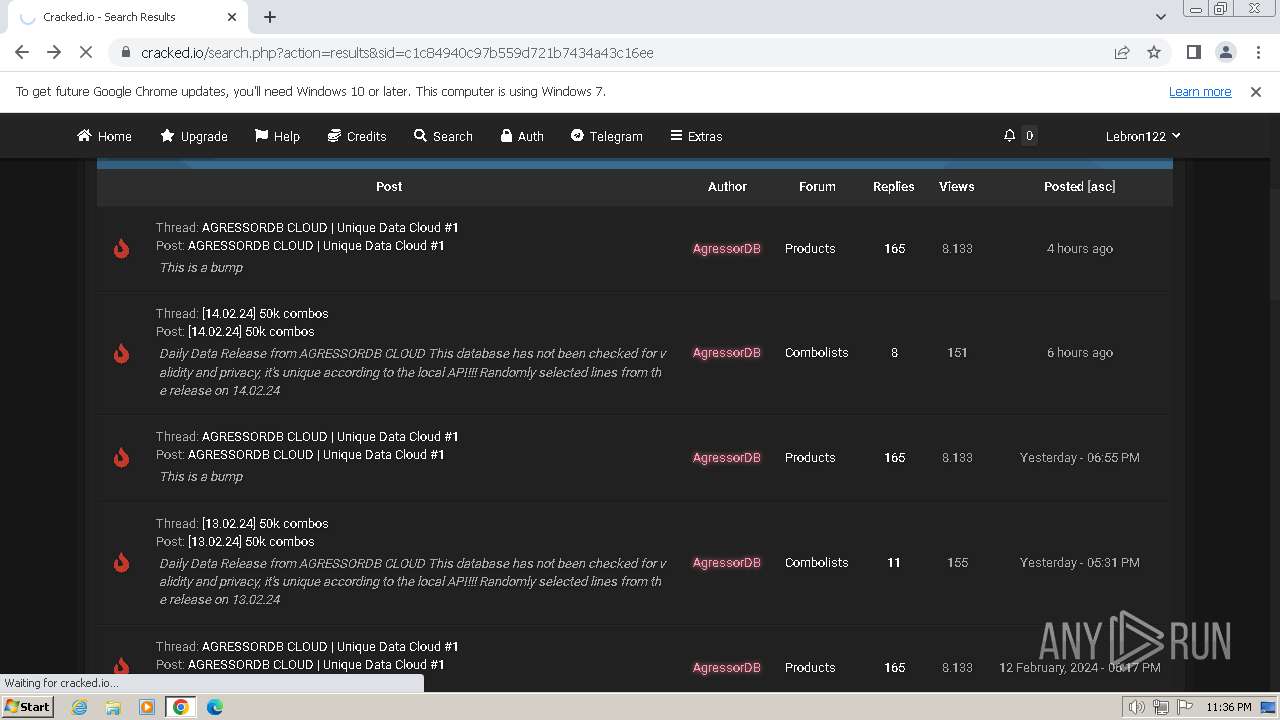Click the 11:36 PM system clock

click(x=1228, y=707)
